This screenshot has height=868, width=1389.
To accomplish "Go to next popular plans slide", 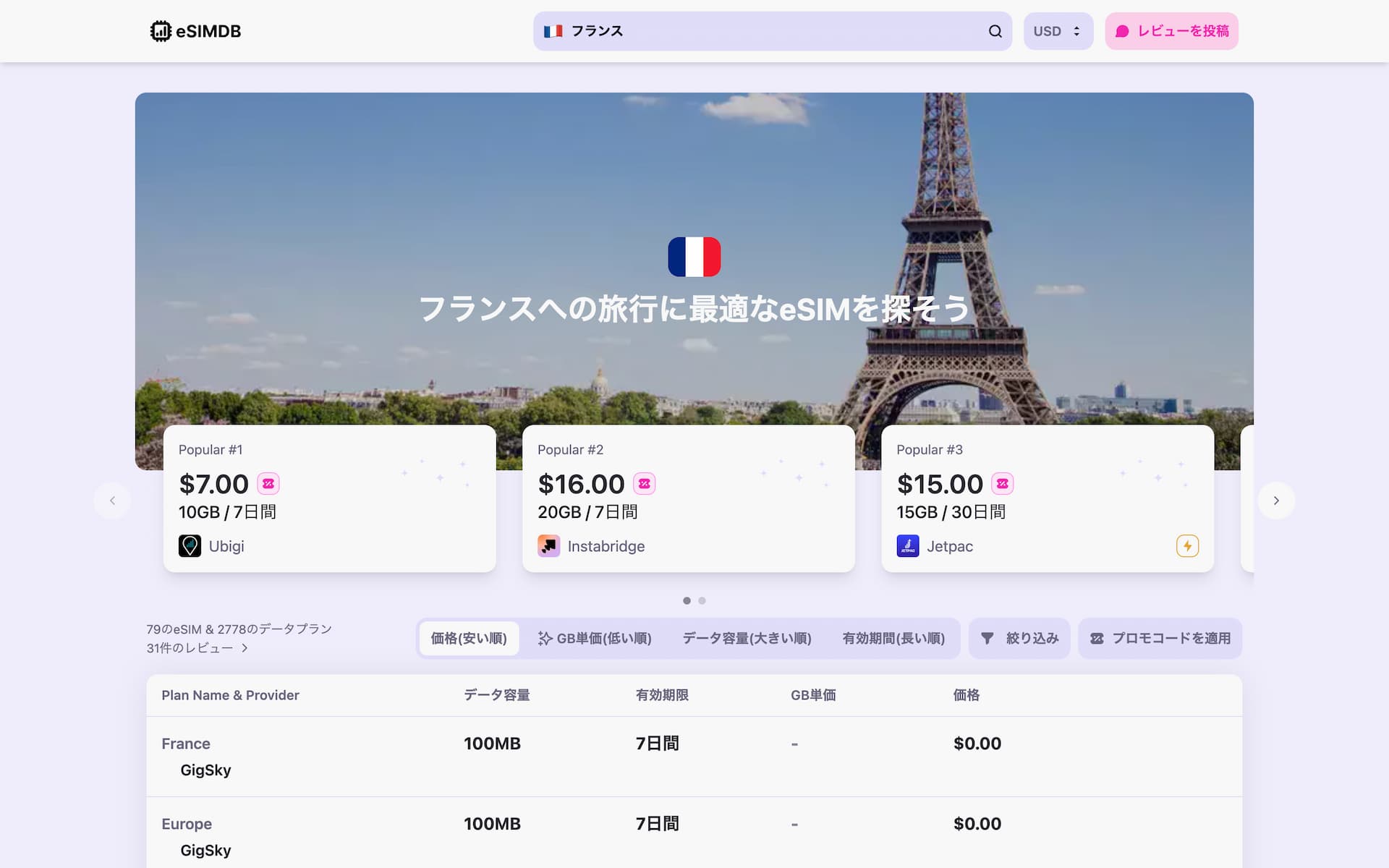I will click(1276, 501).
